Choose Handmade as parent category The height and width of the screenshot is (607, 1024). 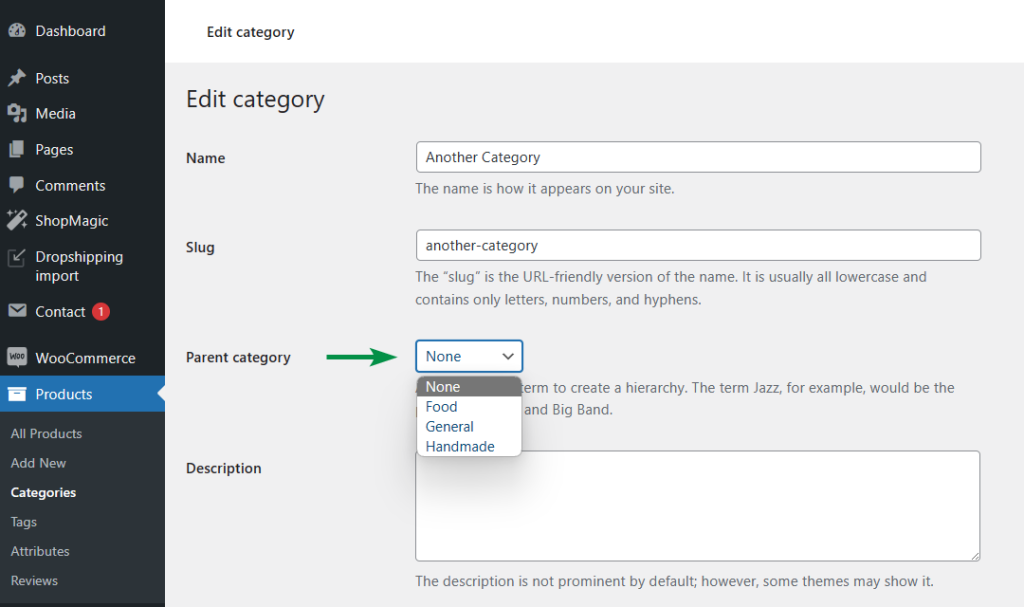pos(460,447)
